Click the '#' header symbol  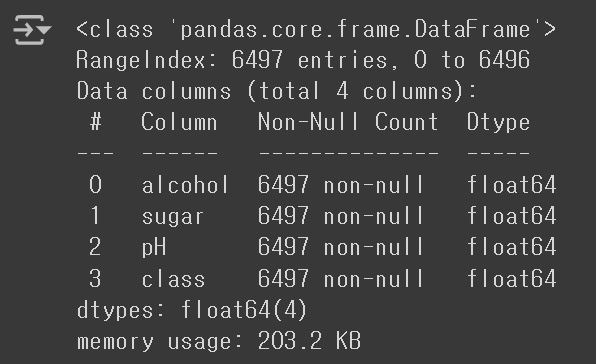[96, 122]
